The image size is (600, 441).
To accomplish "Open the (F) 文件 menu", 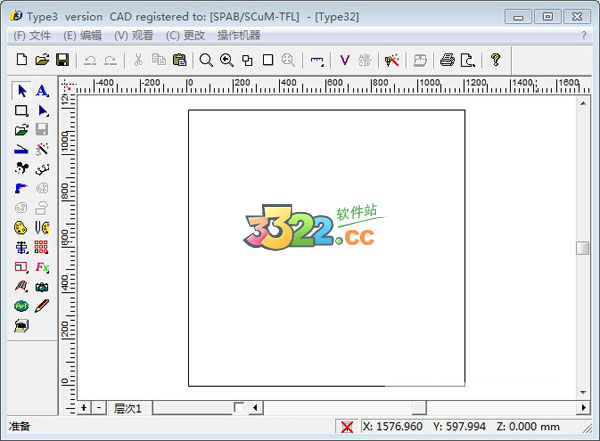I will click(32, 36).
